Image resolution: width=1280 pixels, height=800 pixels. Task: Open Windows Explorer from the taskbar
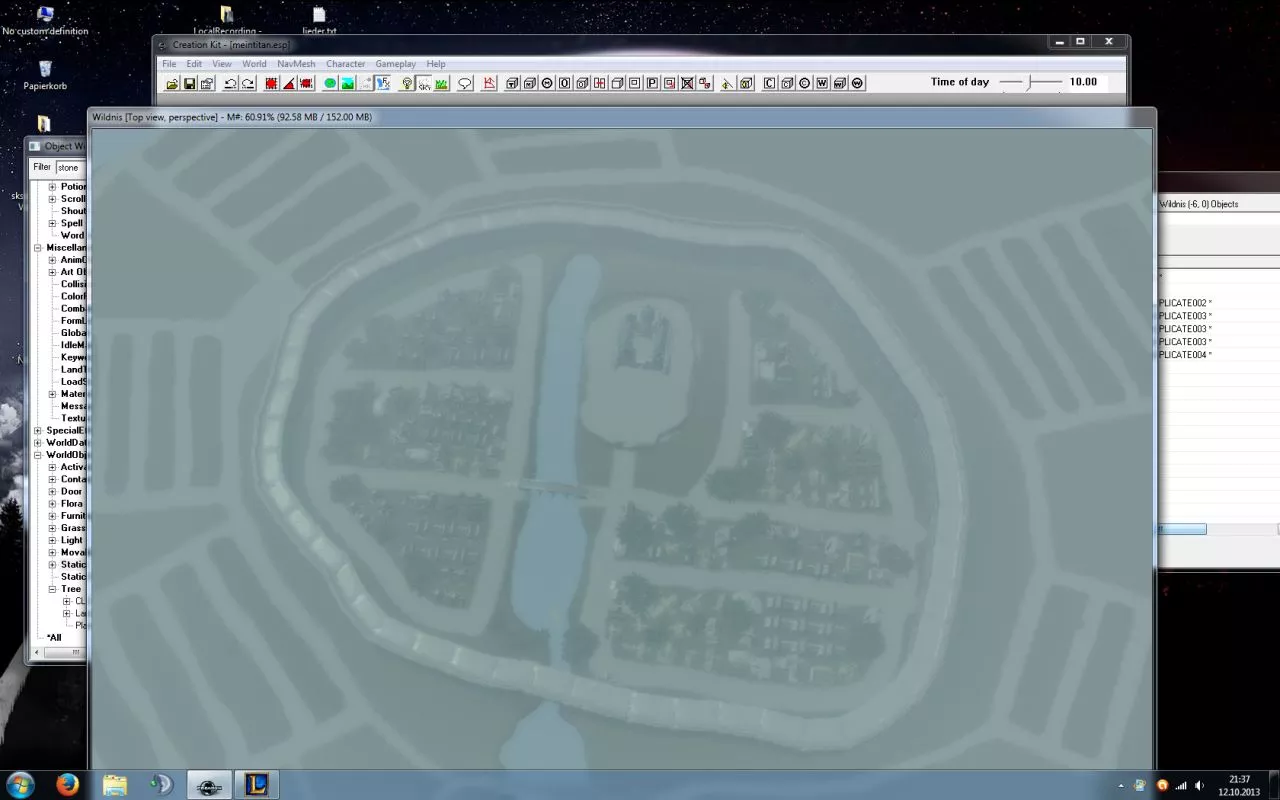[x=115, y=785]
